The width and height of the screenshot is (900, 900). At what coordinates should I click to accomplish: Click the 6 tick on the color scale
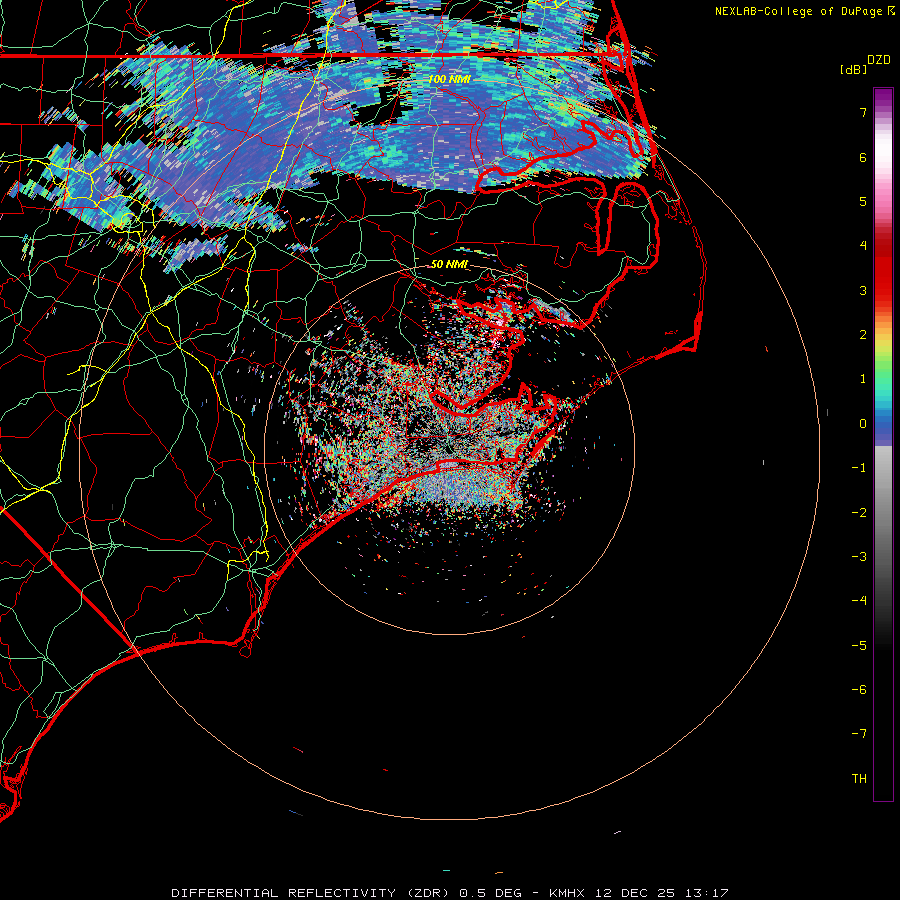(863, 157)
